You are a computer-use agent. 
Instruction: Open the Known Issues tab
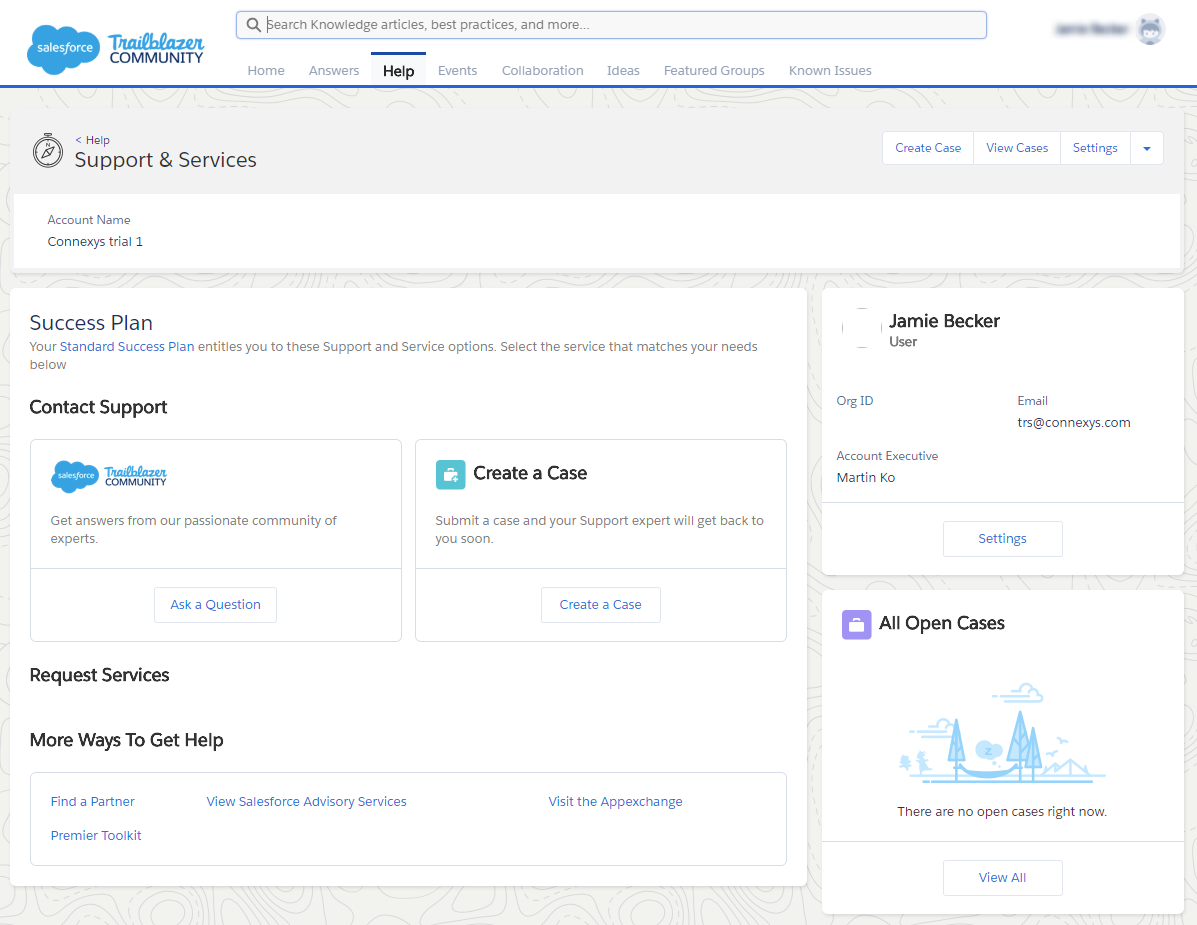830,70
